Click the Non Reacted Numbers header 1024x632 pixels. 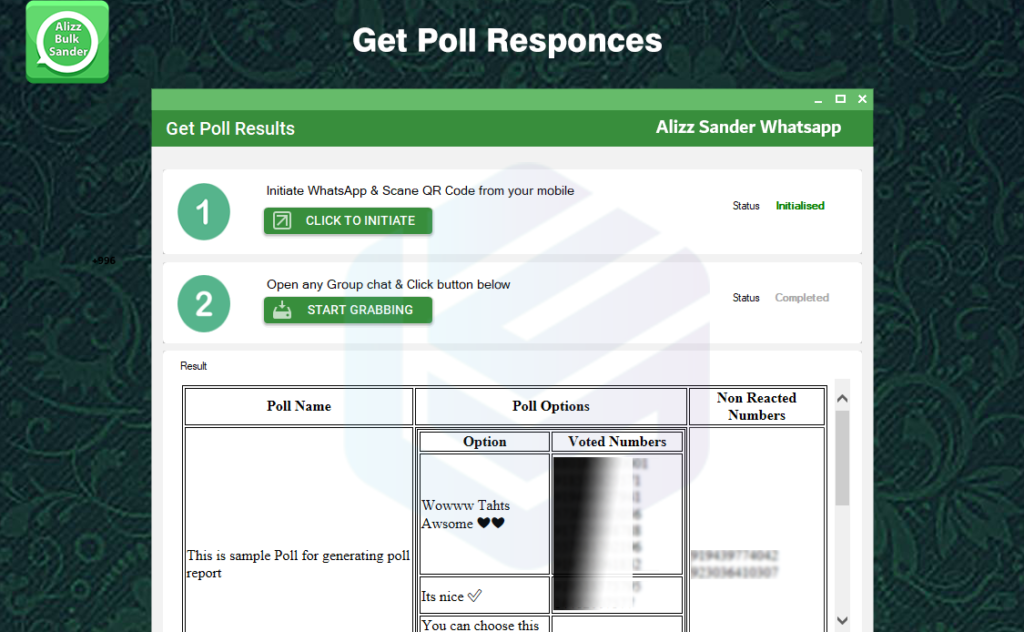coord(757,406)
